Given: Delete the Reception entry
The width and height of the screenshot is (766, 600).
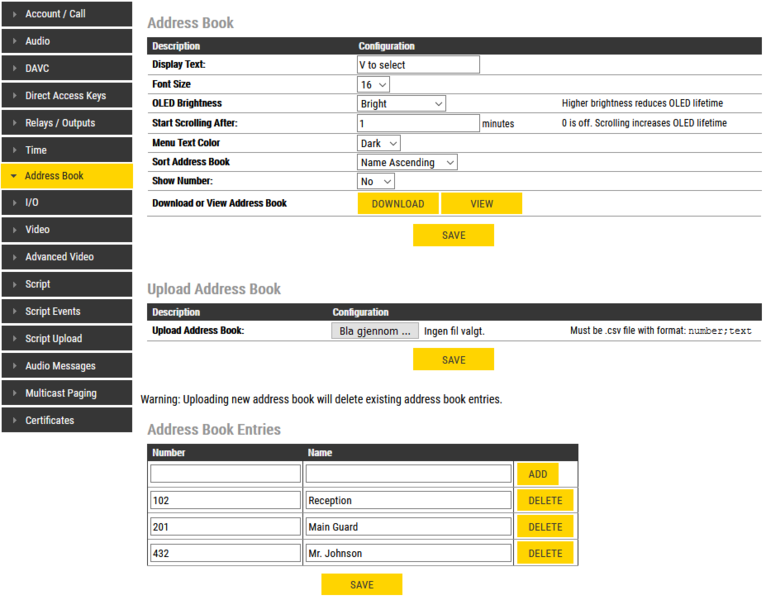Looking at the screenshot, I should click(x=545, y=500).
